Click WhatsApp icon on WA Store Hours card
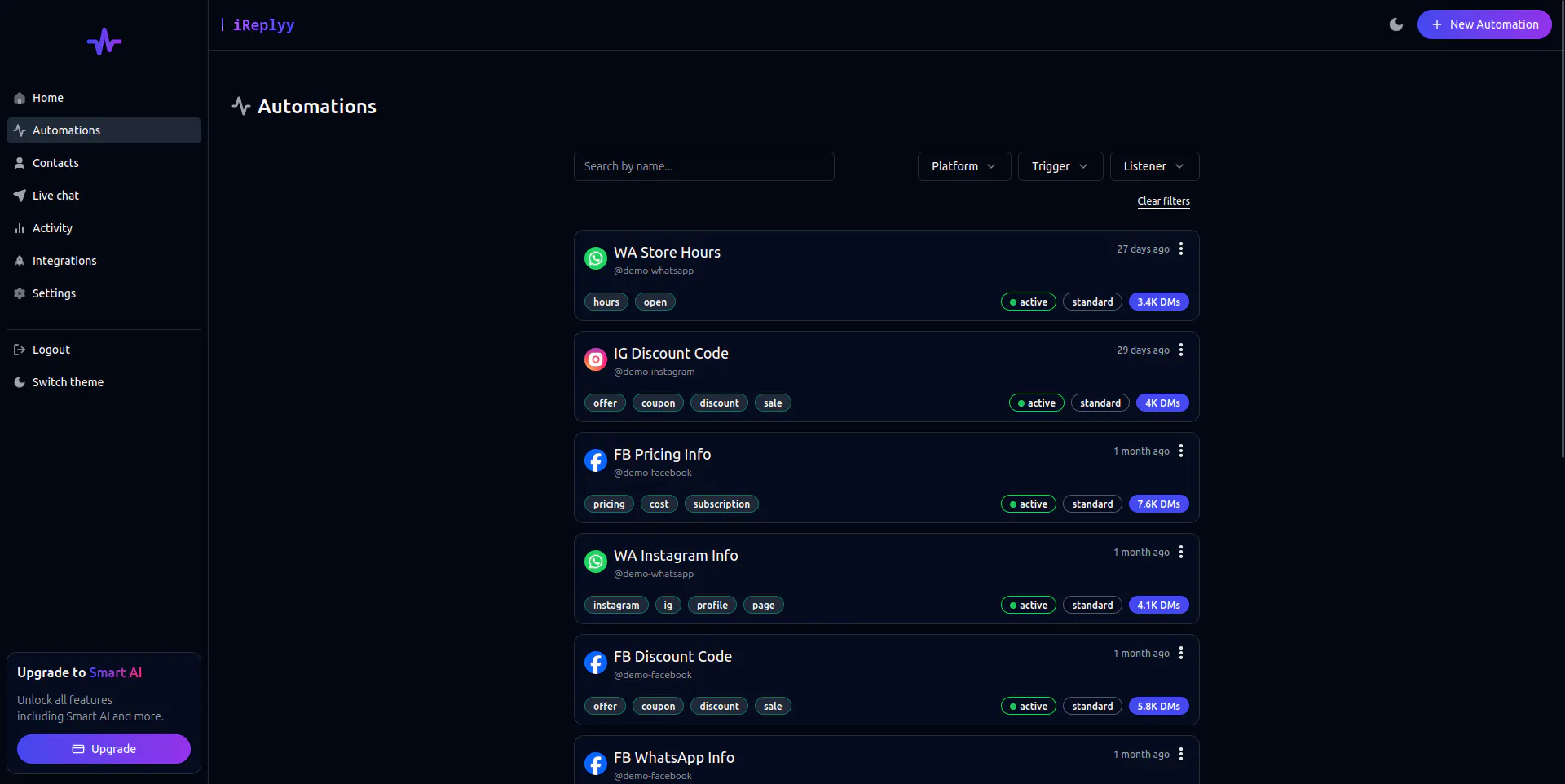 click(x=596, y=258)
